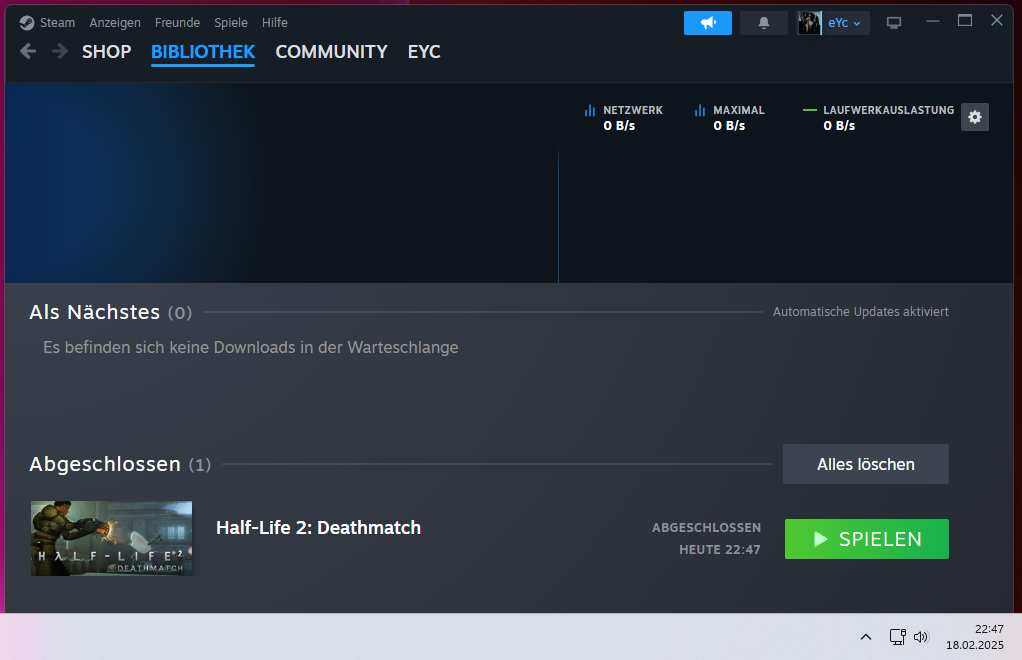Open Half-Life 2: Deathmatch thumbnail

point(111,538)
